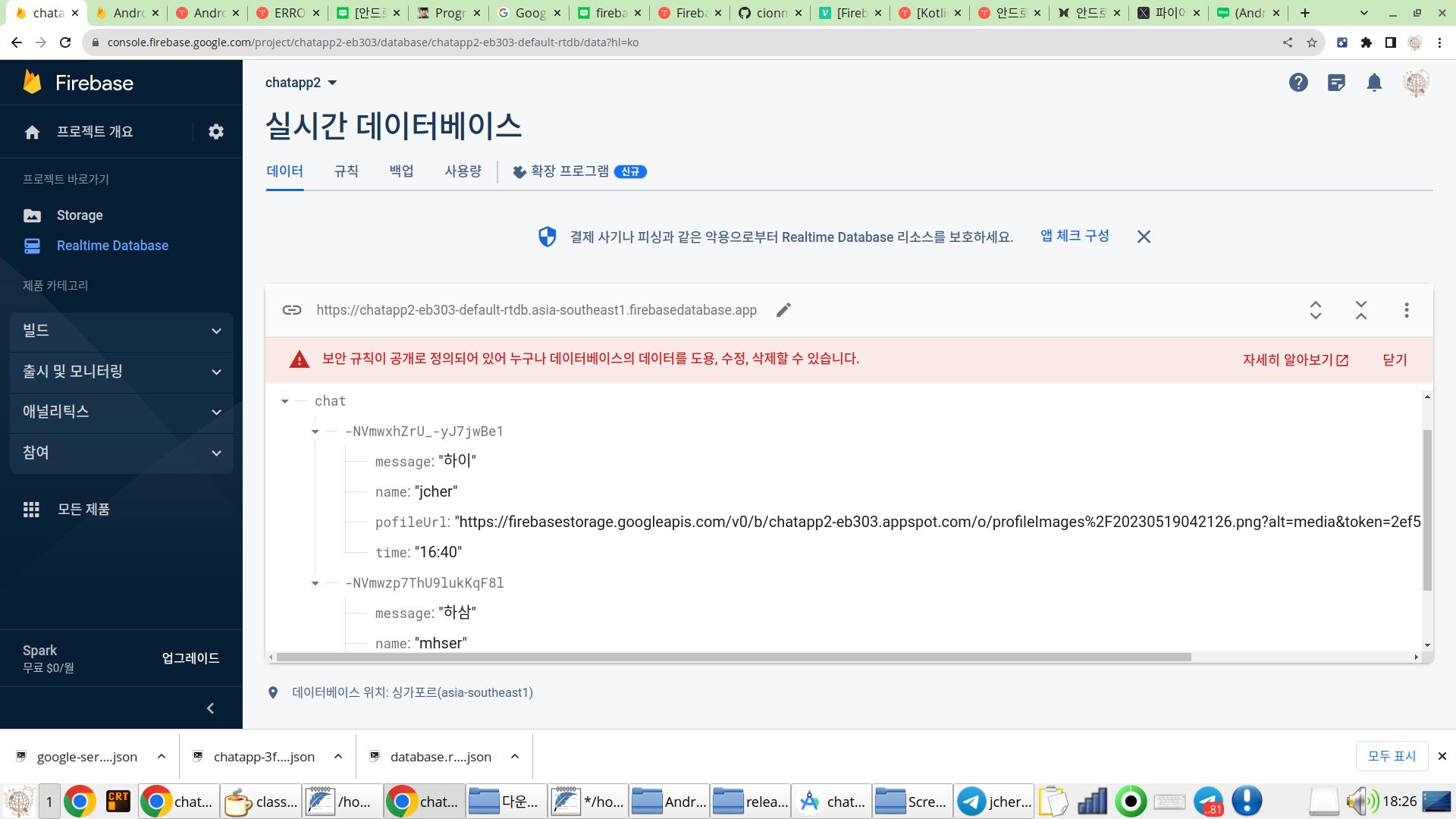Click the App Check shield icon
1456x819 pixels.
coord(547,237)
